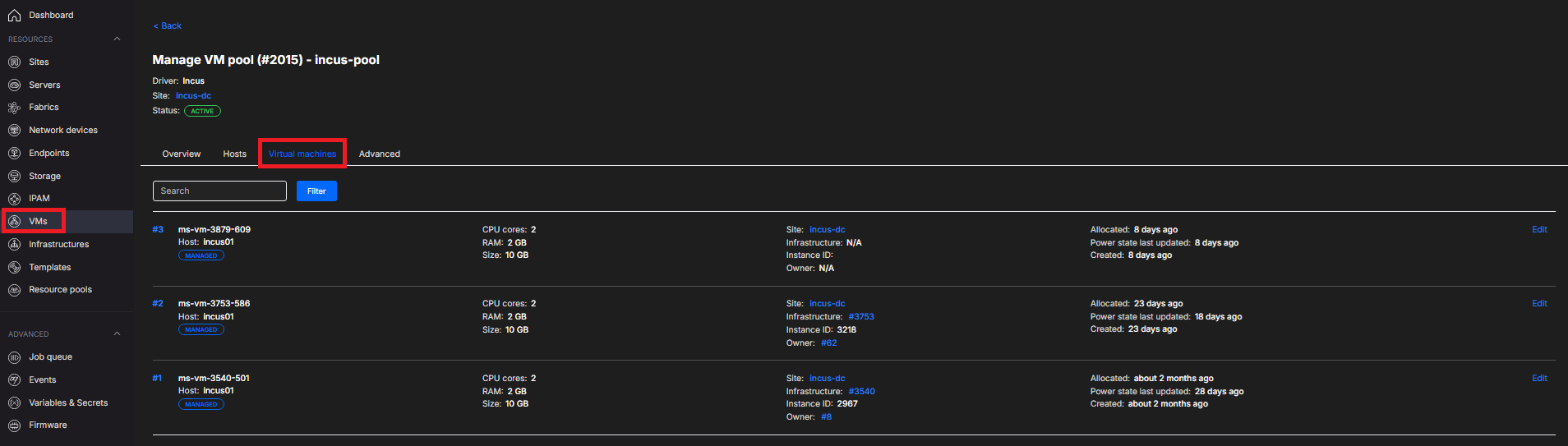Open Network devices via its icon
This screenshot has width=1568, height=446.
[14, 131]
